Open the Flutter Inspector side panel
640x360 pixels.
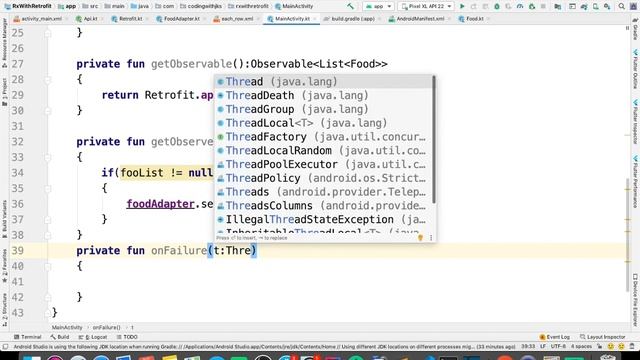click(635, 122)
